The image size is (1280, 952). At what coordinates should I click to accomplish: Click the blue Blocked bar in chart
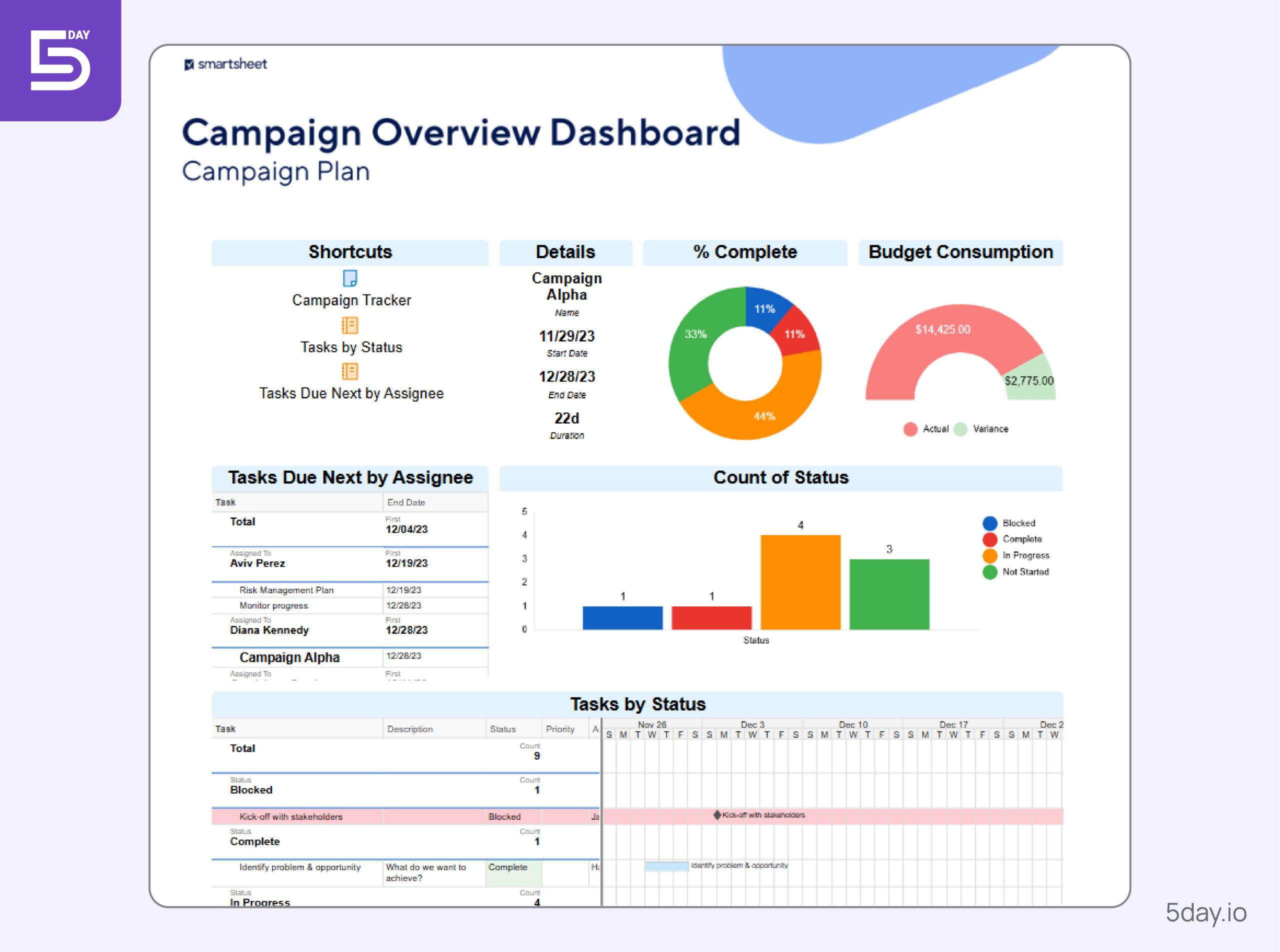tap(622, 618)
